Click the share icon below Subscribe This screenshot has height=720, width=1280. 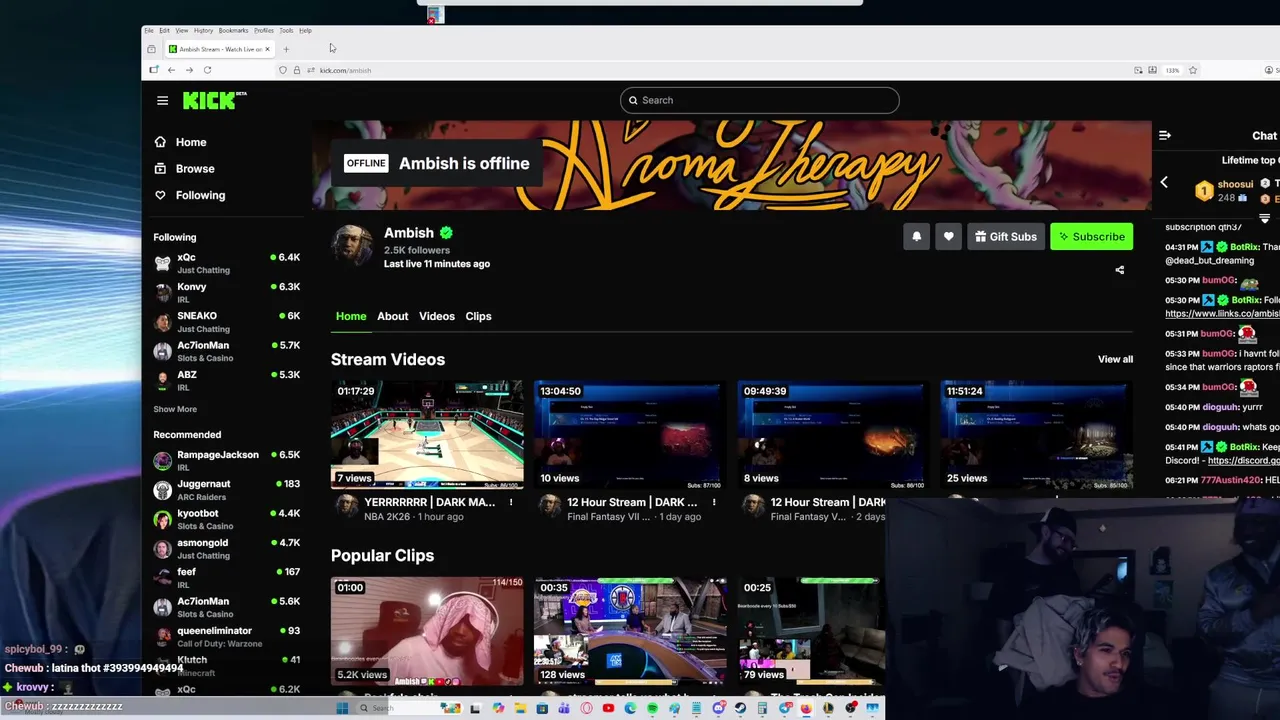point(1119,270)
